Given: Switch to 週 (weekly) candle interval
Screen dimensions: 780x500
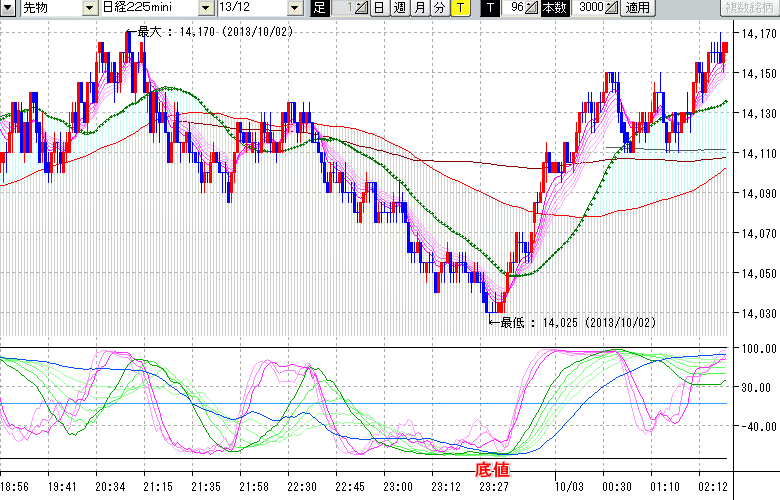Looking at the screenshot, I should 399,8.
